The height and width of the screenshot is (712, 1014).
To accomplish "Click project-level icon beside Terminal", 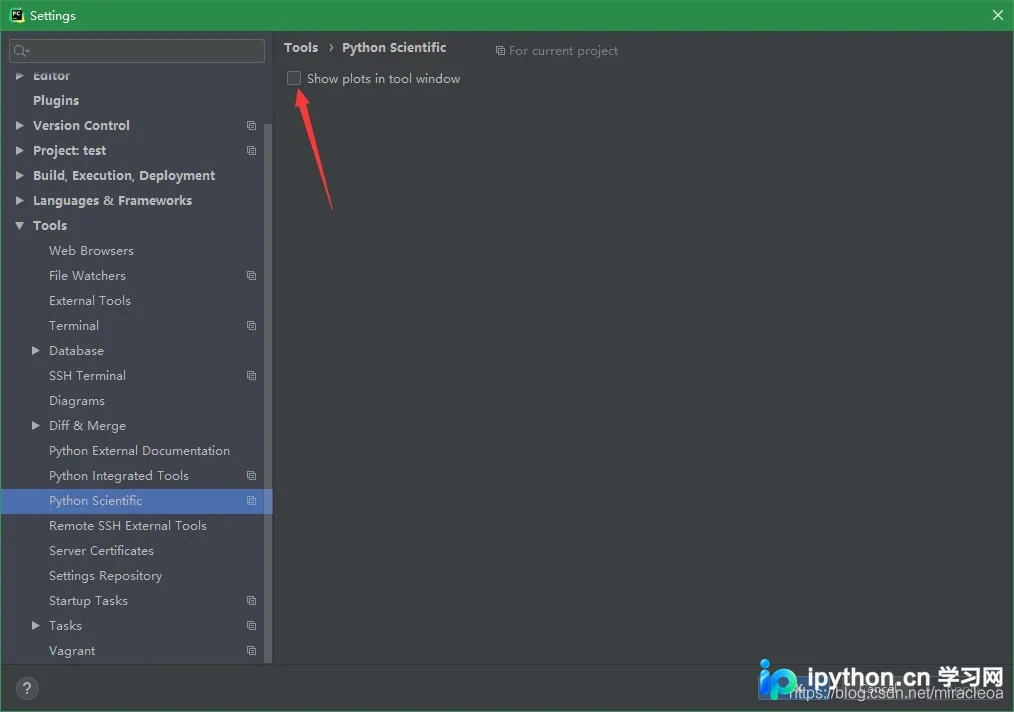I will pyautogui.click(x=252, y=326).
